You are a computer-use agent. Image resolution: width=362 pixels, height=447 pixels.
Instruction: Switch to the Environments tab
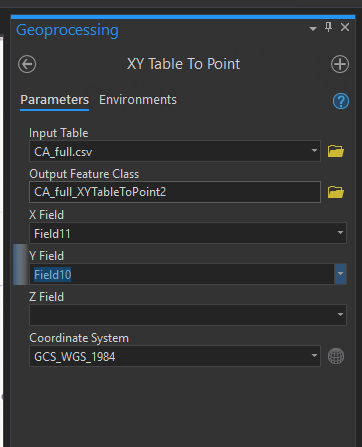(138, 100)
